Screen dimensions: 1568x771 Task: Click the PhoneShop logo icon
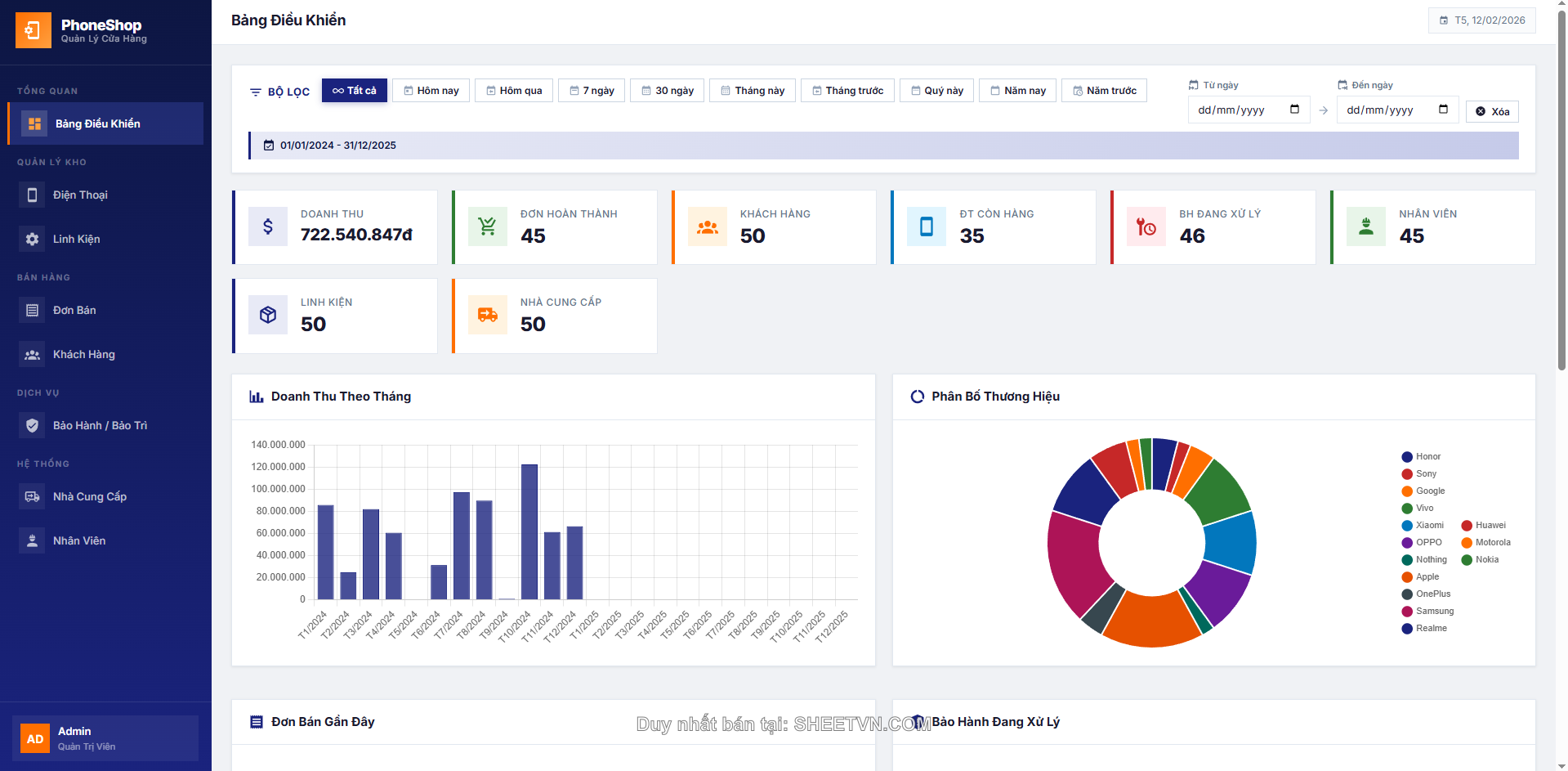coord(34,30)
